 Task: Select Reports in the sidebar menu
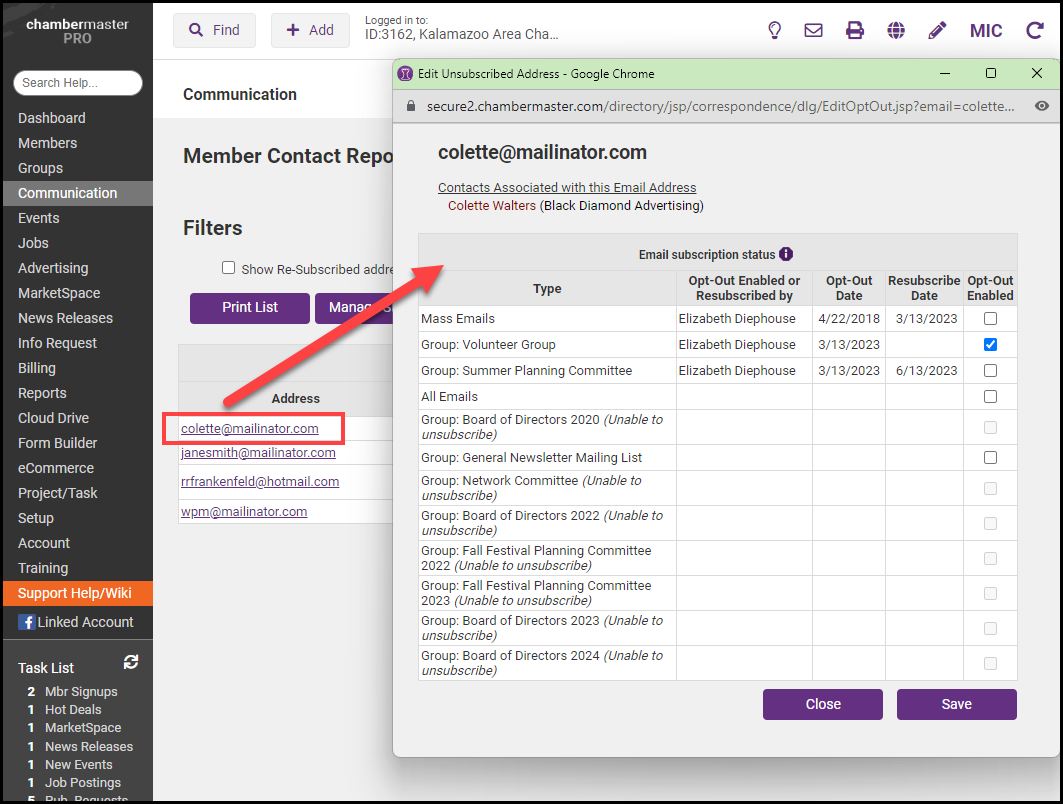[42, 393]
